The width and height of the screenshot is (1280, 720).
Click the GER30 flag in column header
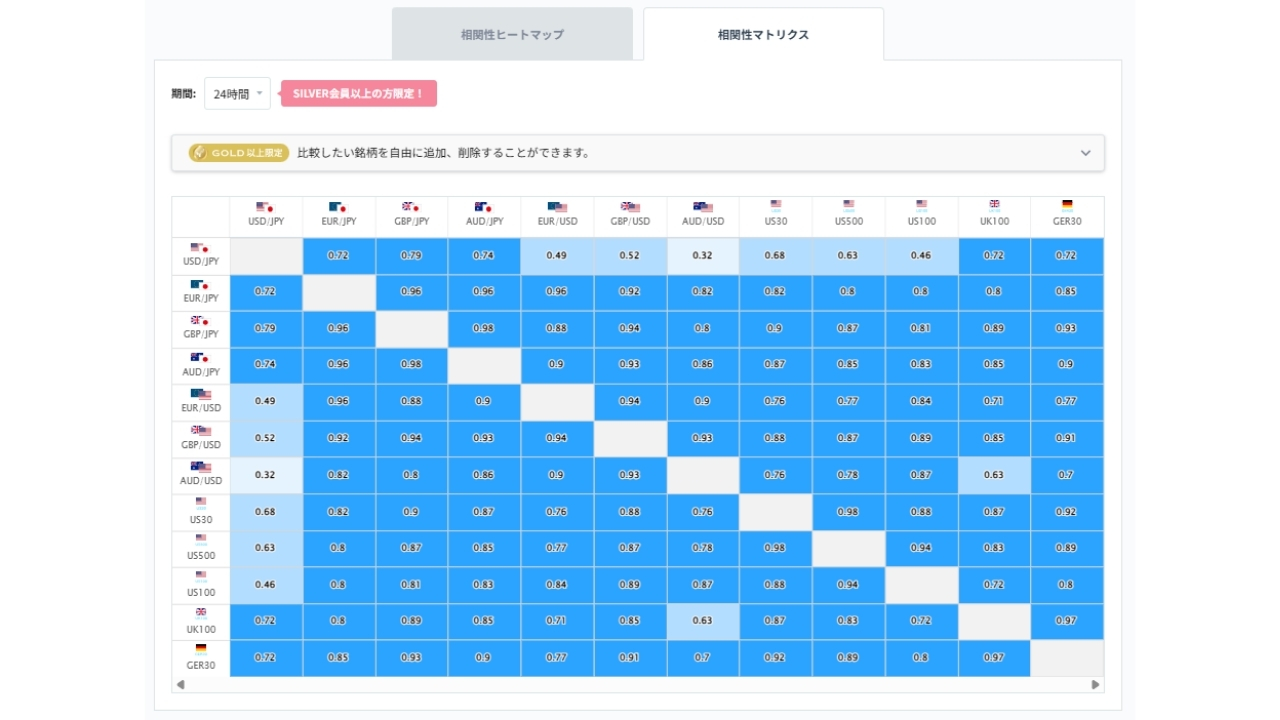pos(1067,205)
